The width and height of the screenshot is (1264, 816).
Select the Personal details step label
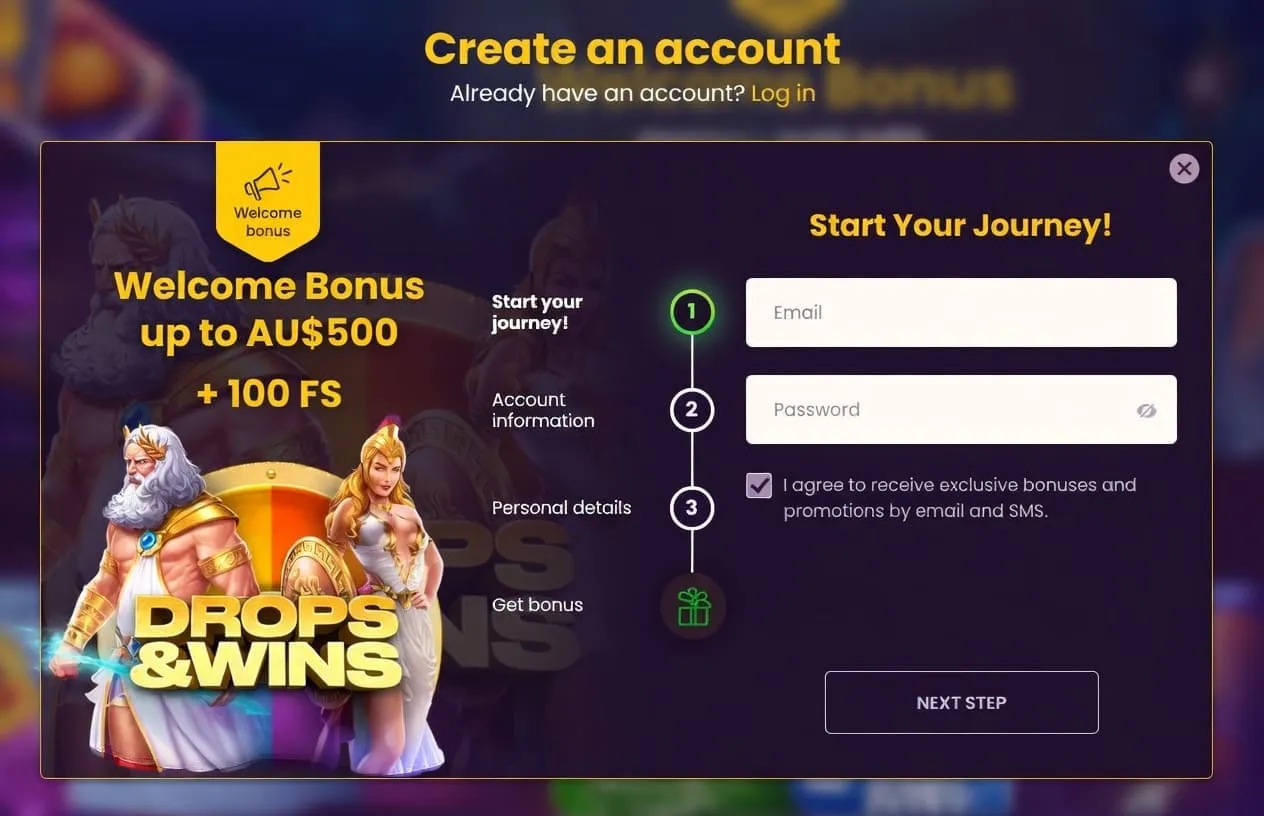pos(562,507)
